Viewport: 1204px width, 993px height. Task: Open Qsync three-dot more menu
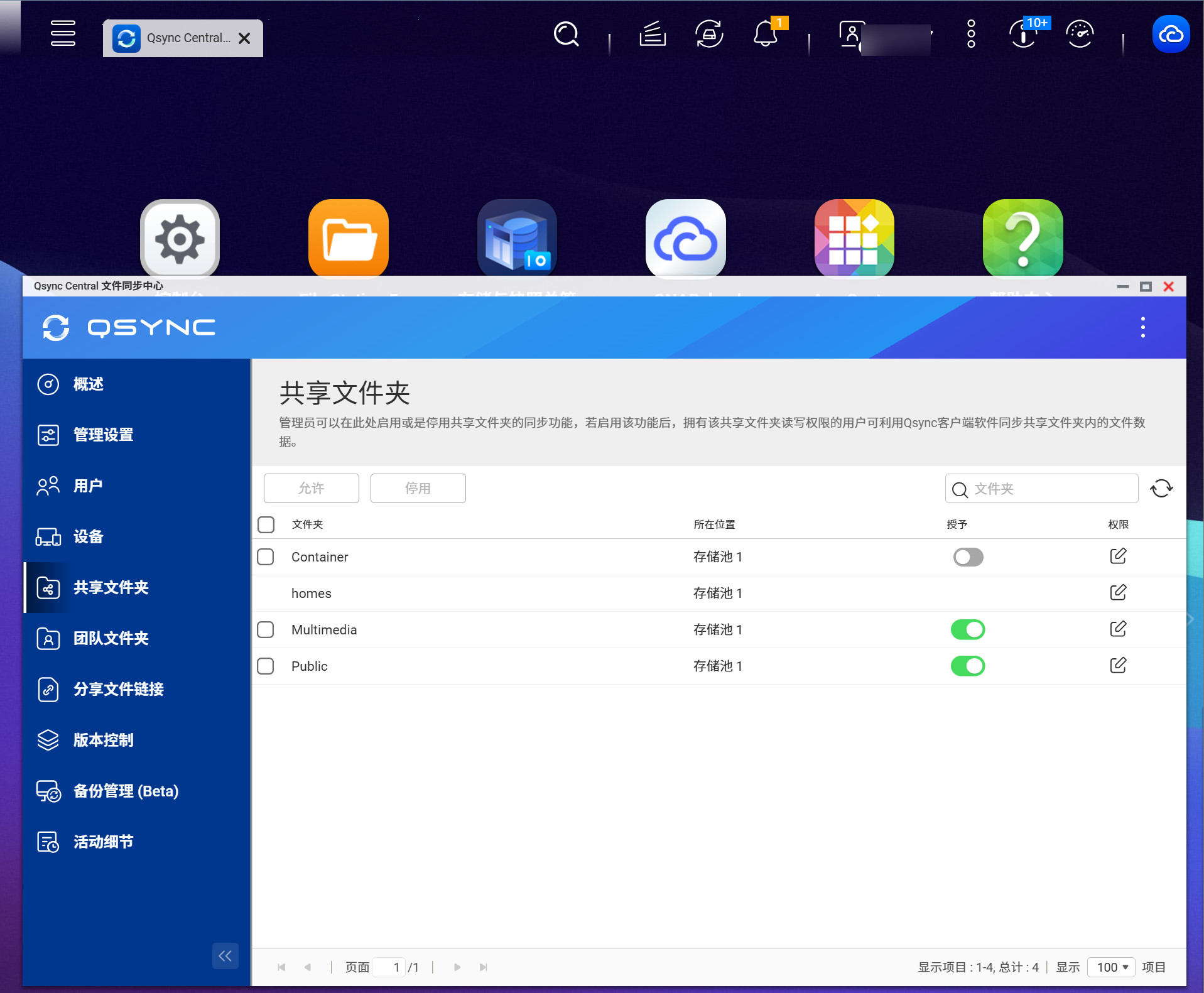(x=1143, y=327)
